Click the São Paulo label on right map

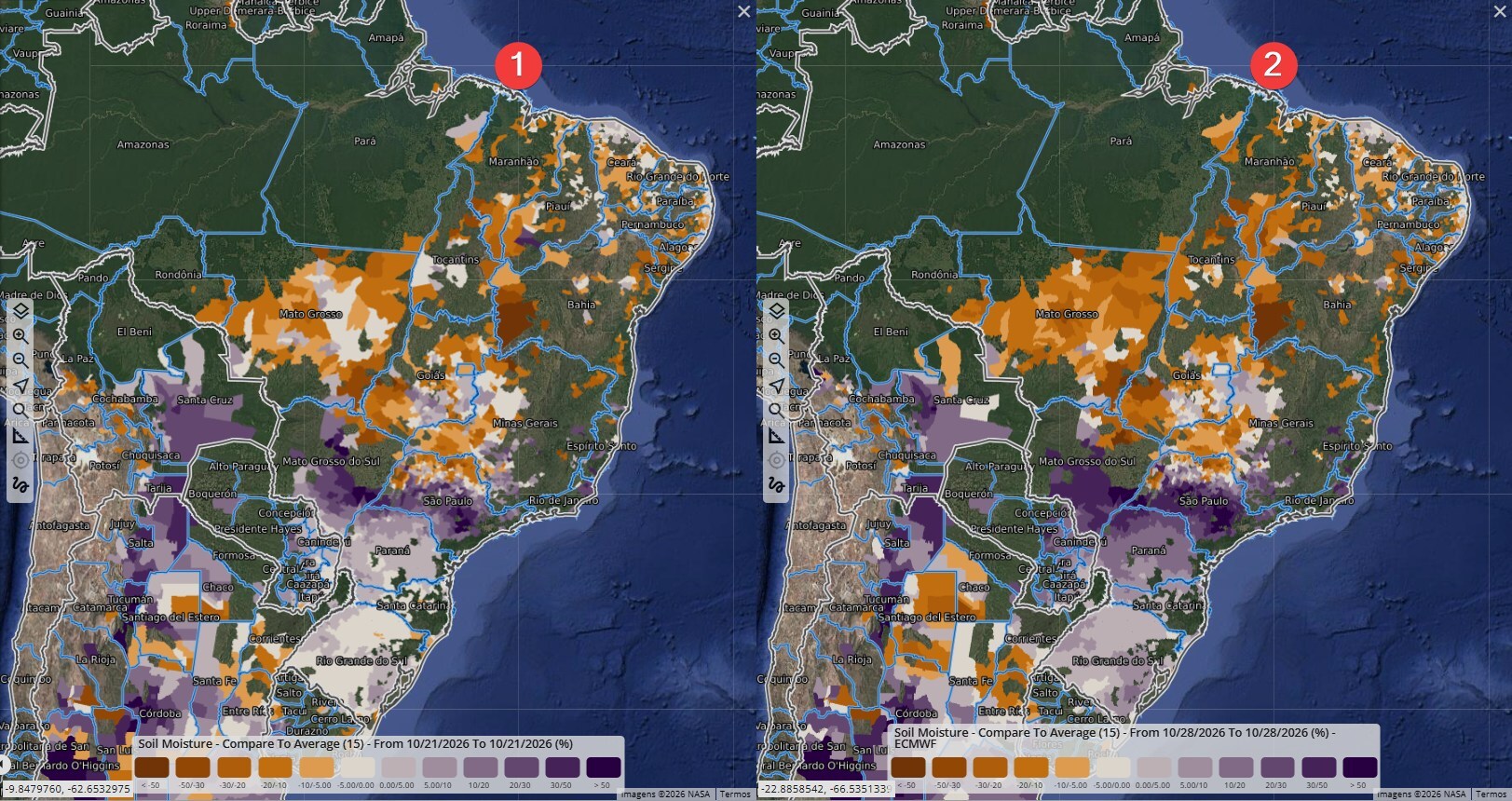pos(1204,501)
